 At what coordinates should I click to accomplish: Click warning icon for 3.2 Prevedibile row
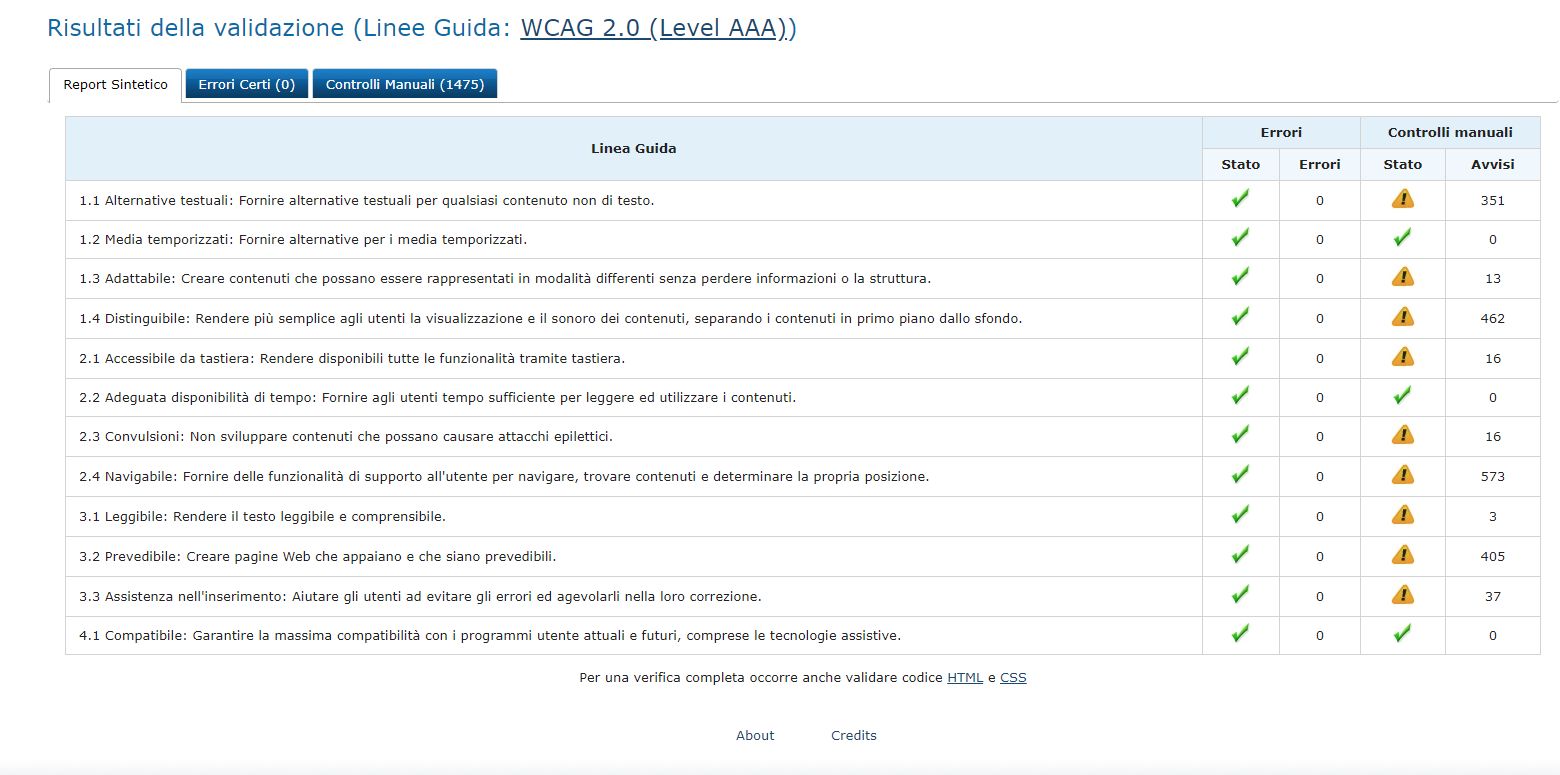click(x=1402, y=555)
